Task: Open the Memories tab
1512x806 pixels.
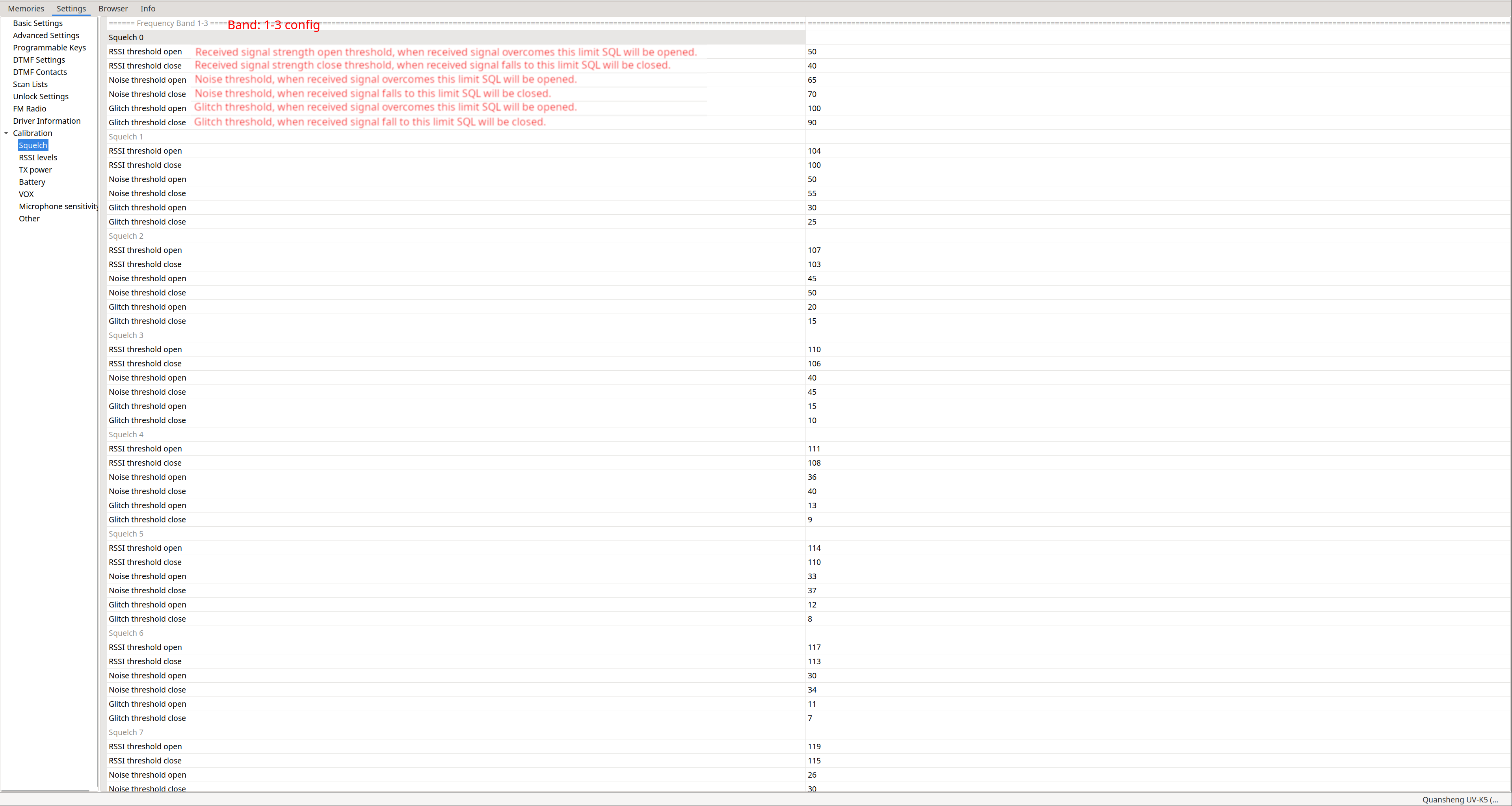Action: click(26, 8)
